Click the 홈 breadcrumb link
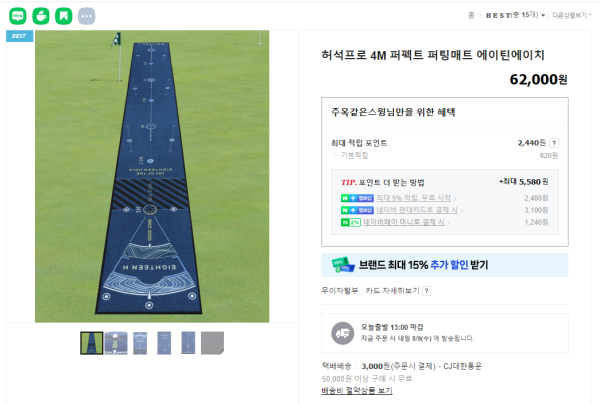Screen dimensions: 600x404 [471, 15]
